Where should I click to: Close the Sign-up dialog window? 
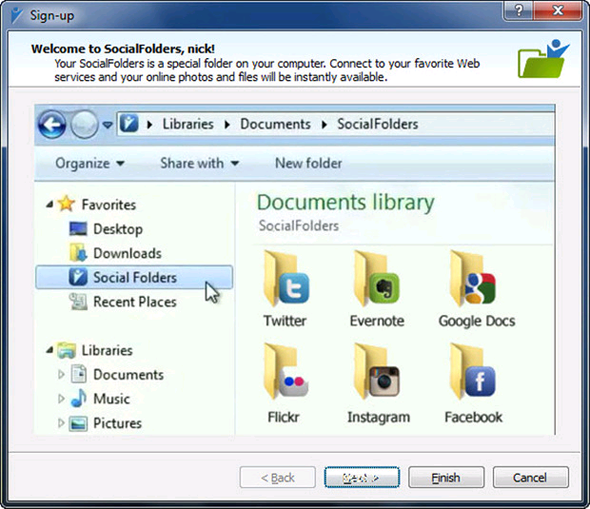[x=558, y=10]
